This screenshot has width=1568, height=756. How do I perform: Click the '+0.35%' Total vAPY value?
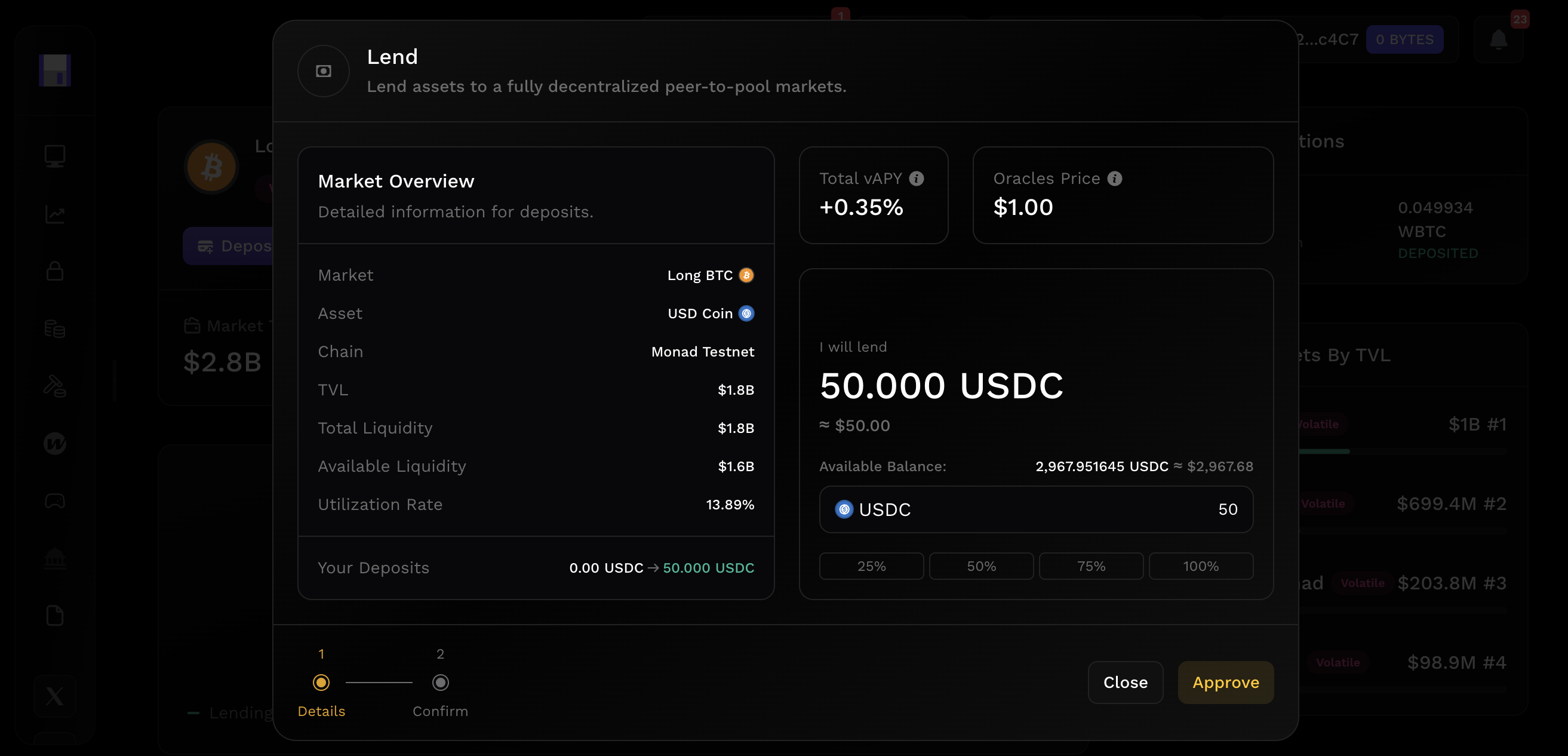pyautogui.click(x=861, y=208)
